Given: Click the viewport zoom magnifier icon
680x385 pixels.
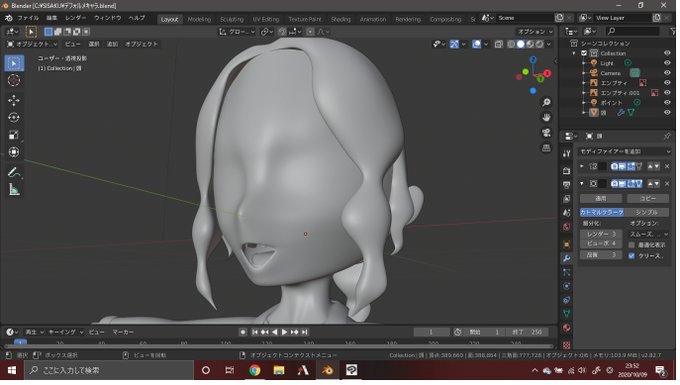Looking at the screenshot, I should coord(546,102).
